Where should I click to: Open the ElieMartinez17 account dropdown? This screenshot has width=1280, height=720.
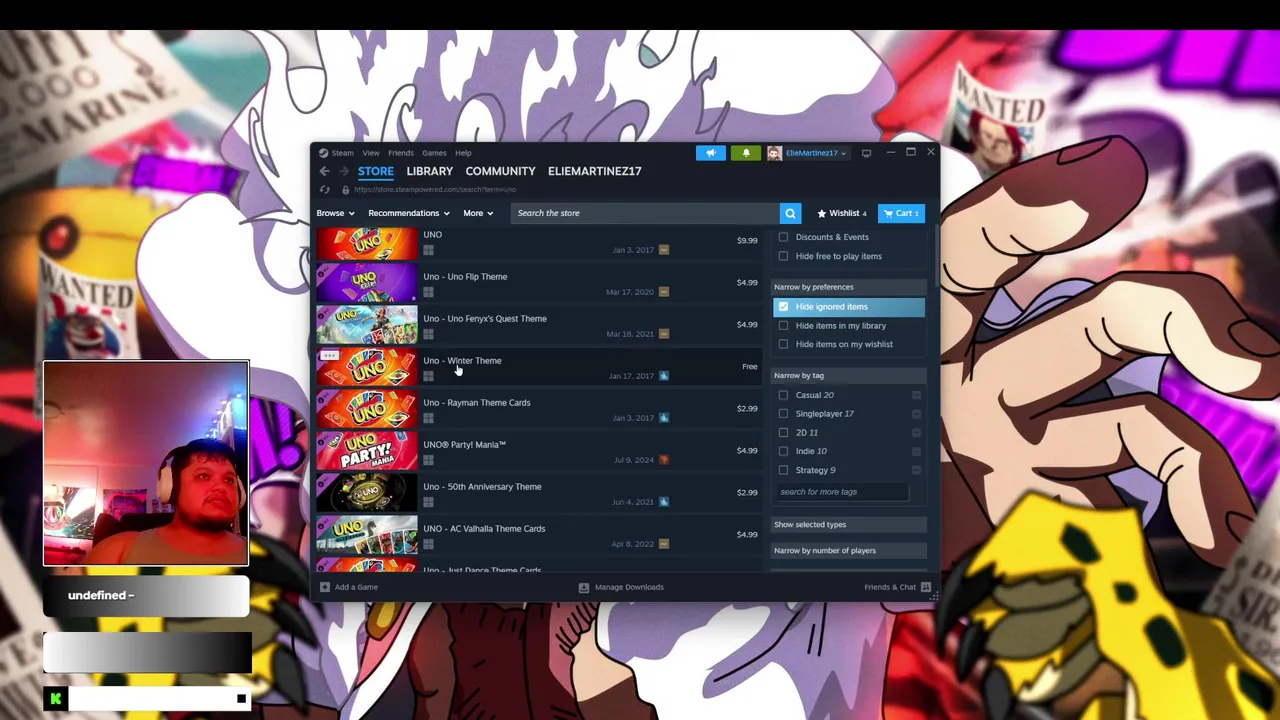[x=816, y=153]
